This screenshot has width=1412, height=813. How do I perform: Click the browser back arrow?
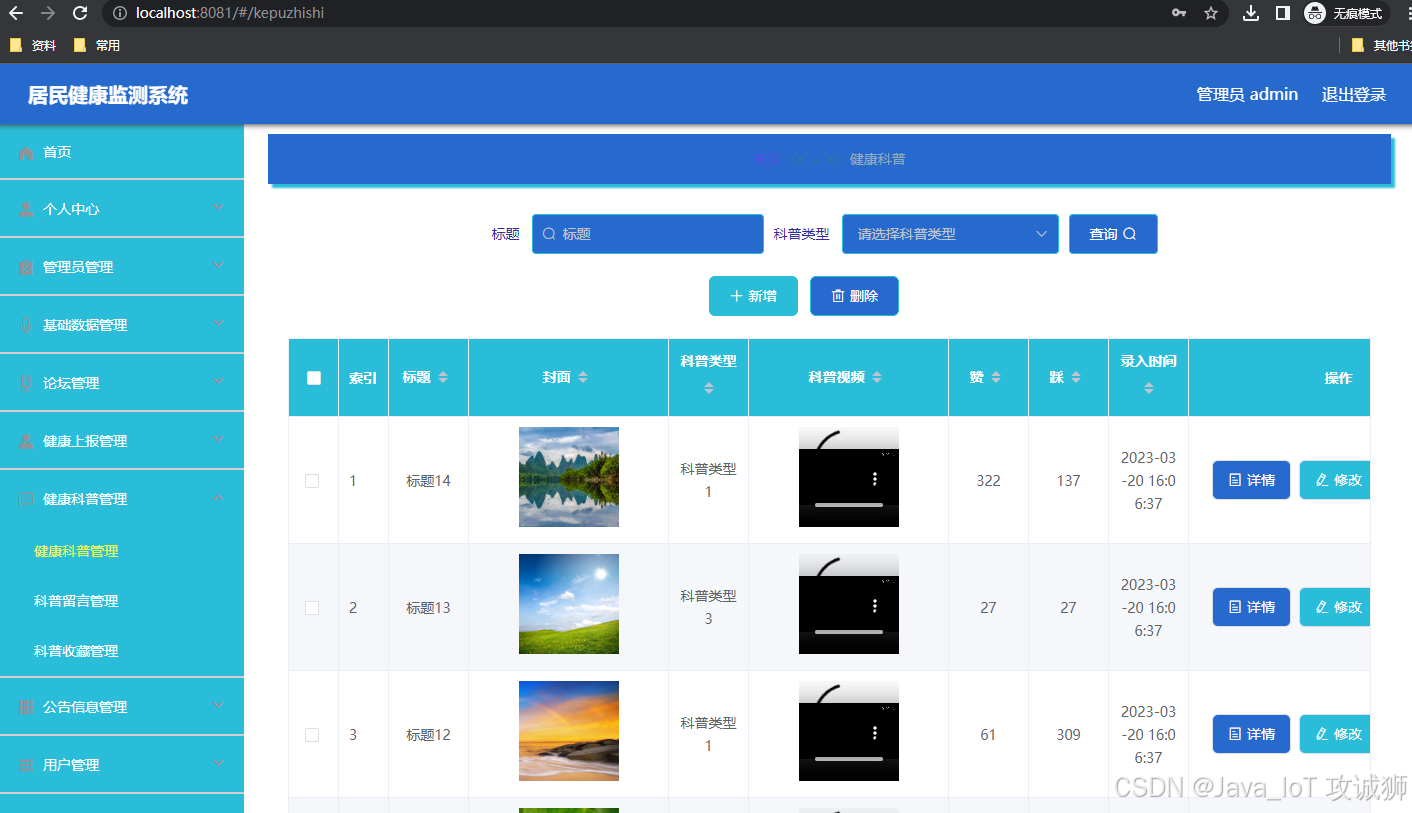pyautogui.click(x=15, y=13)
